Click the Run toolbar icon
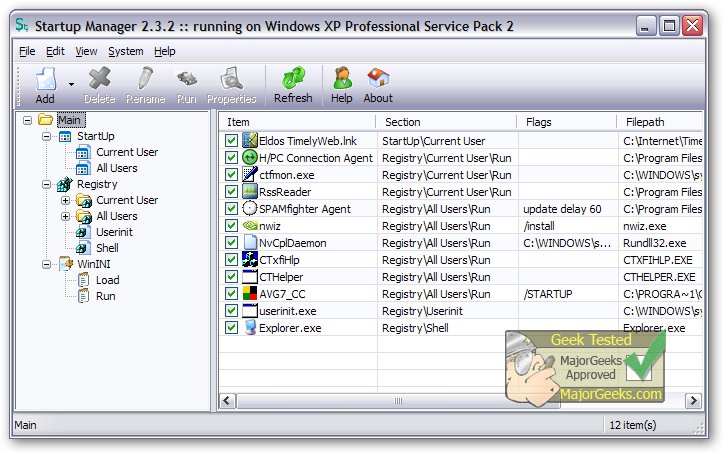 (x=187, y=79)
